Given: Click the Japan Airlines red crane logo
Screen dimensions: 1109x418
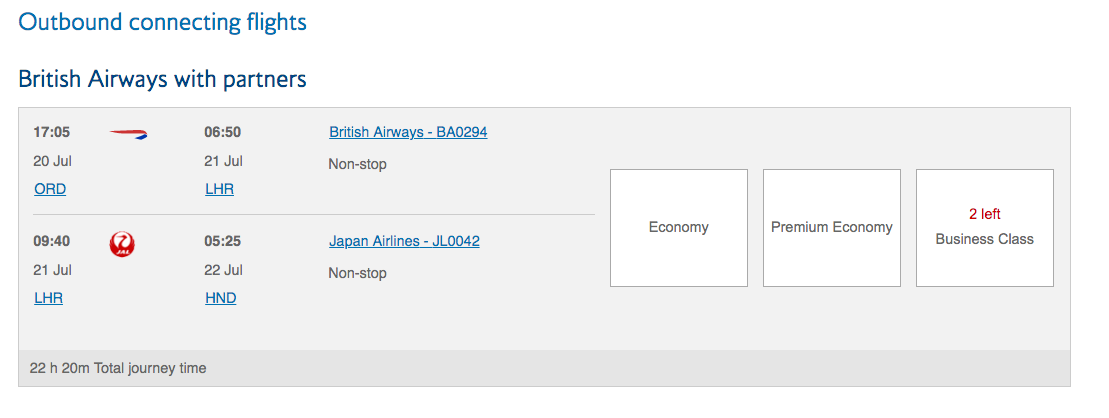Looking at the screenshot, I should [122, 243].
